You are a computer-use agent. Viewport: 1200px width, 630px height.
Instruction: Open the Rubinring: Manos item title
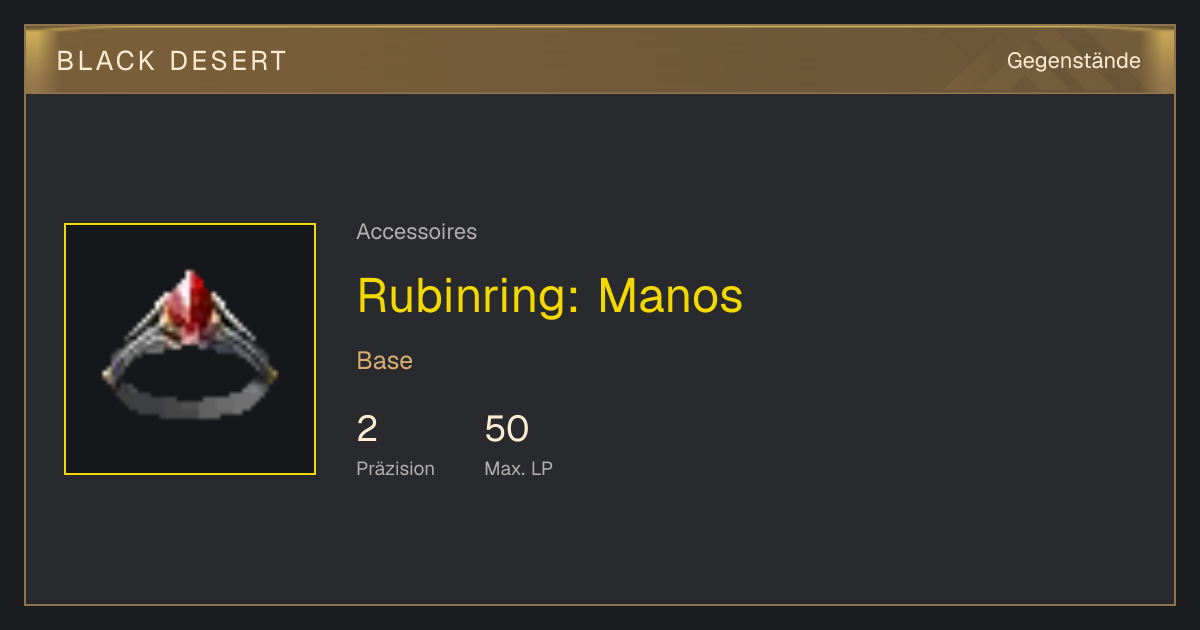[550, 296]
